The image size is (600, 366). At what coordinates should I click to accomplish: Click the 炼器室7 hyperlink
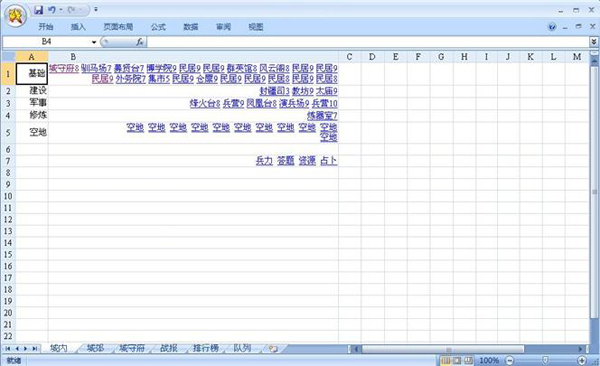[322, 116]
